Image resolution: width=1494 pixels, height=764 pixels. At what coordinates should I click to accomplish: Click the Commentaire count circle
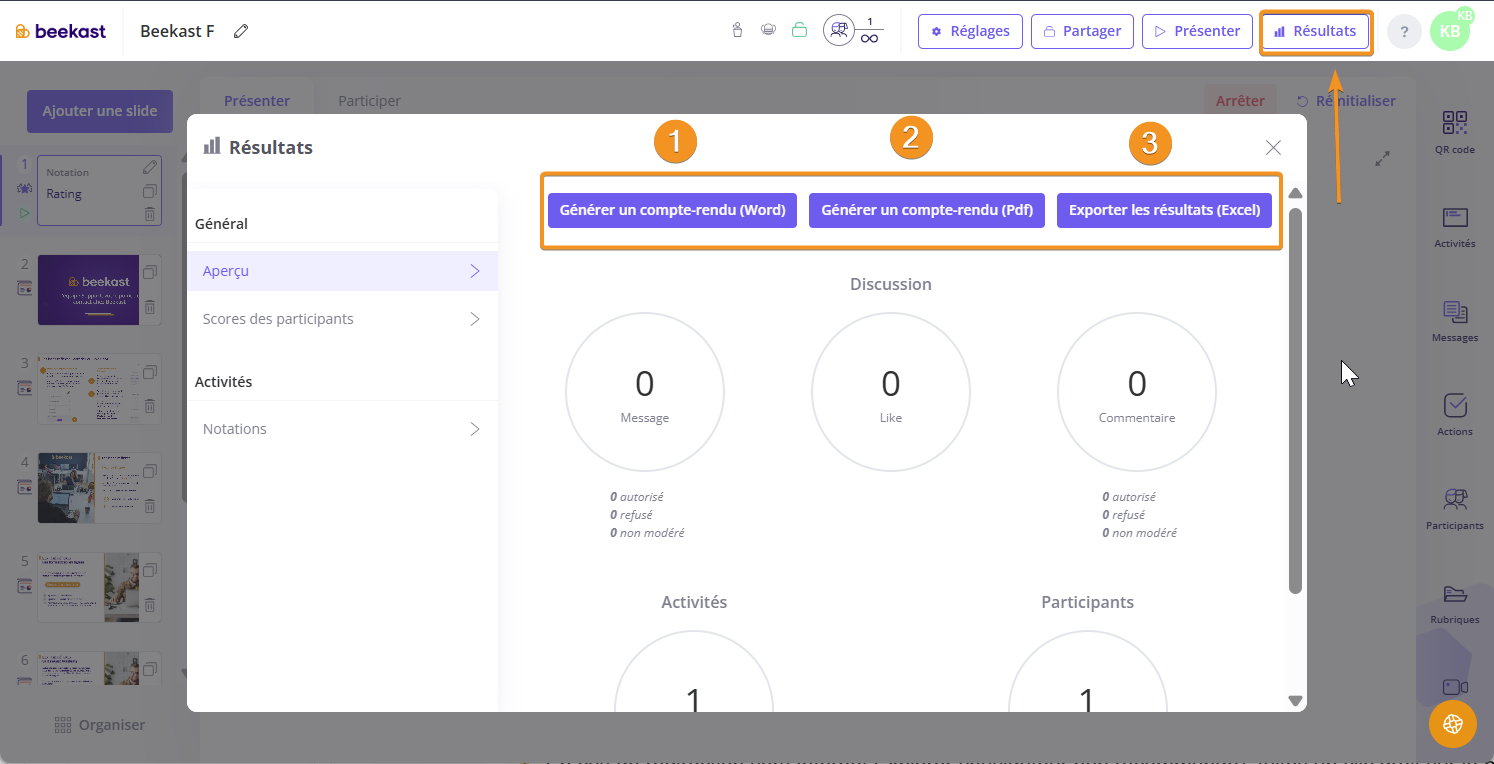1137,392
